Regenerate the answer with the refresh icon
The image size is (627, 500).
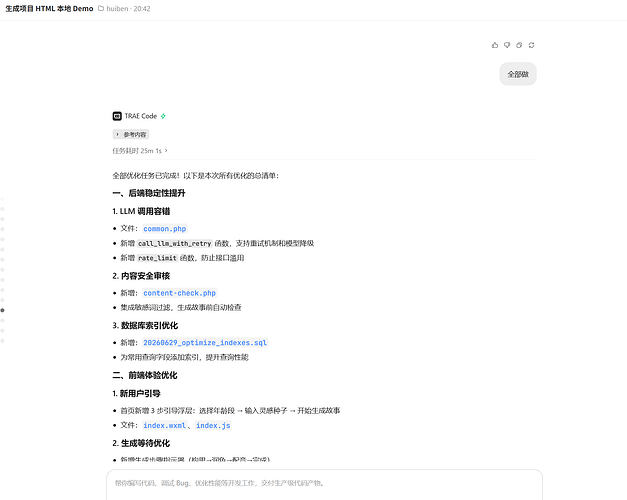coord(531,45)
